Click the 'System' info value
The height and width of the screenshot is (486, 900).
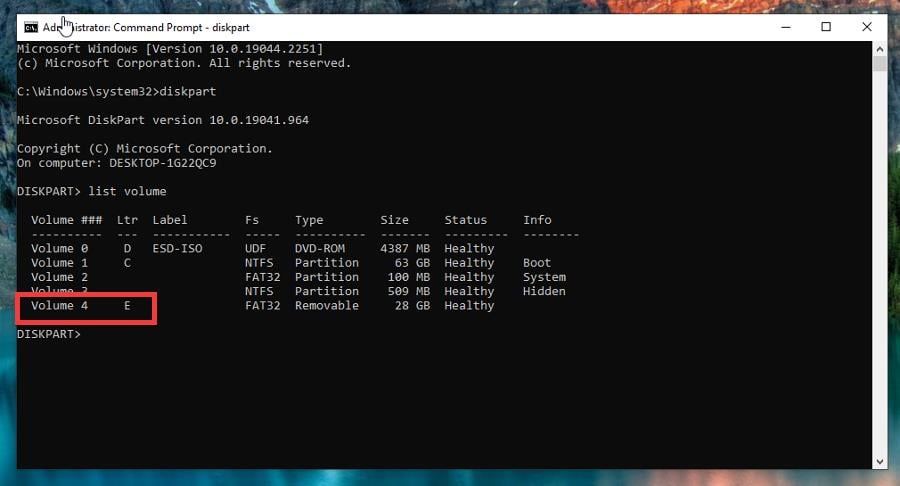(544, 278)
